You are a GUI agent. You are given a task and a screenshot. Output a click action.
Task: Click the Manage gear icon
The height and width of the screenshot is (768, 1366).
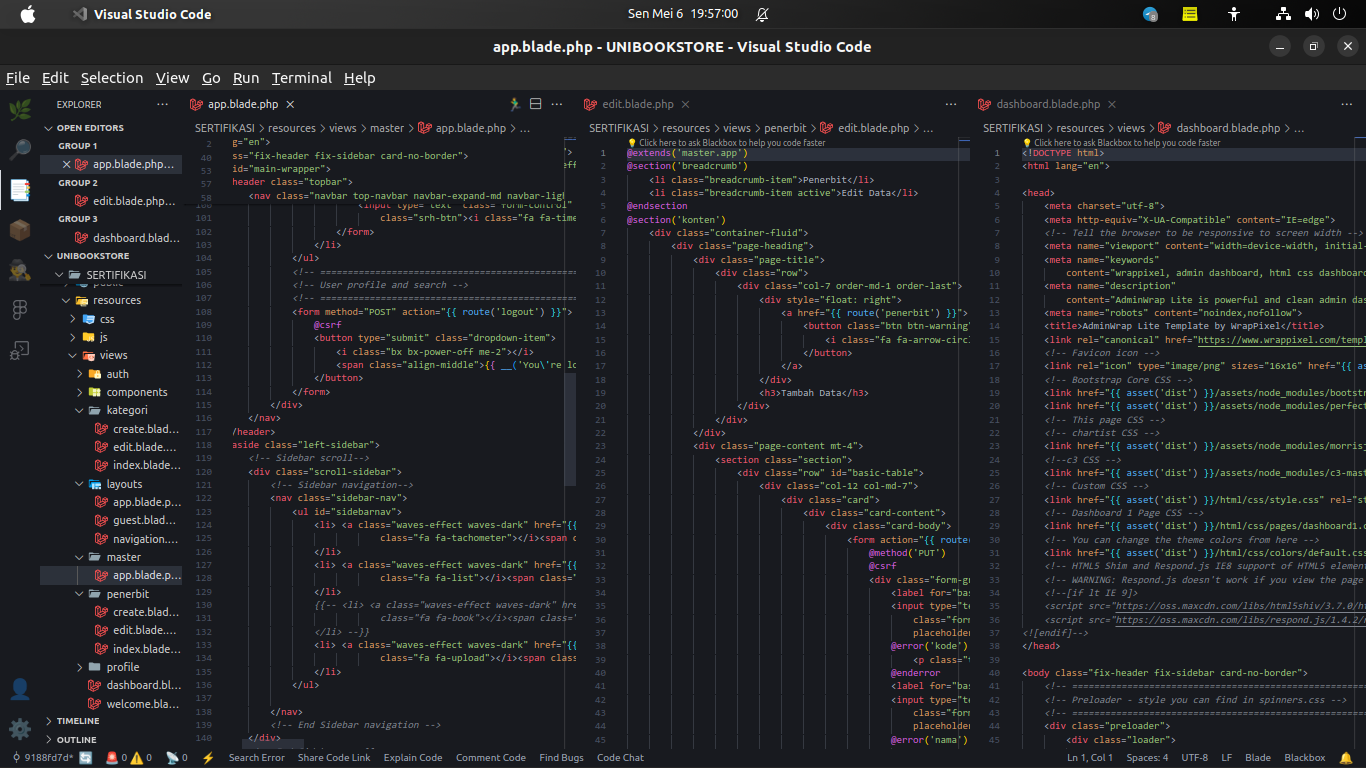[19, 728]
